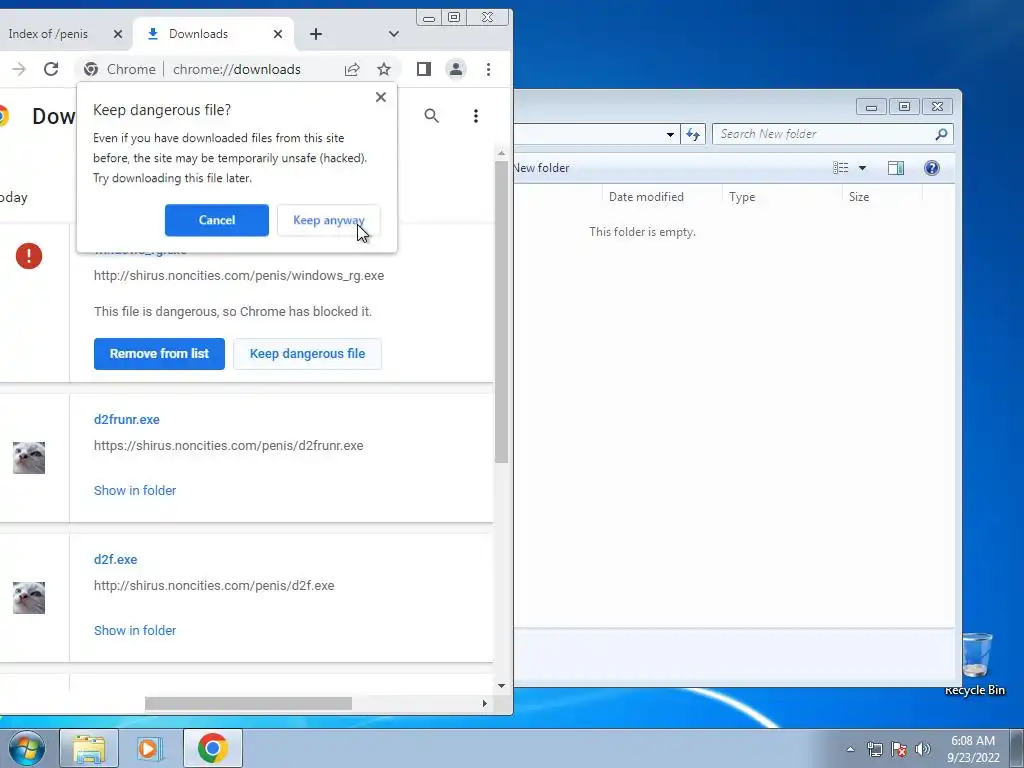Open the tab search chevron
1024x768 pixels.
[393, 34]
